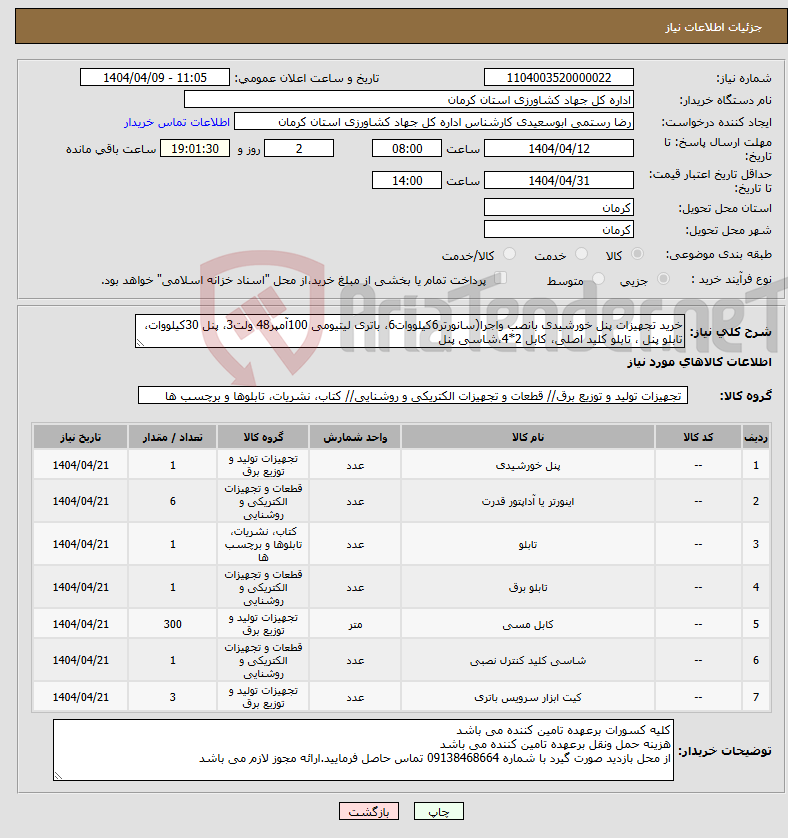Viewport: 788px width, 838px height.
Task: Click the general description text area
Action: 410,331
